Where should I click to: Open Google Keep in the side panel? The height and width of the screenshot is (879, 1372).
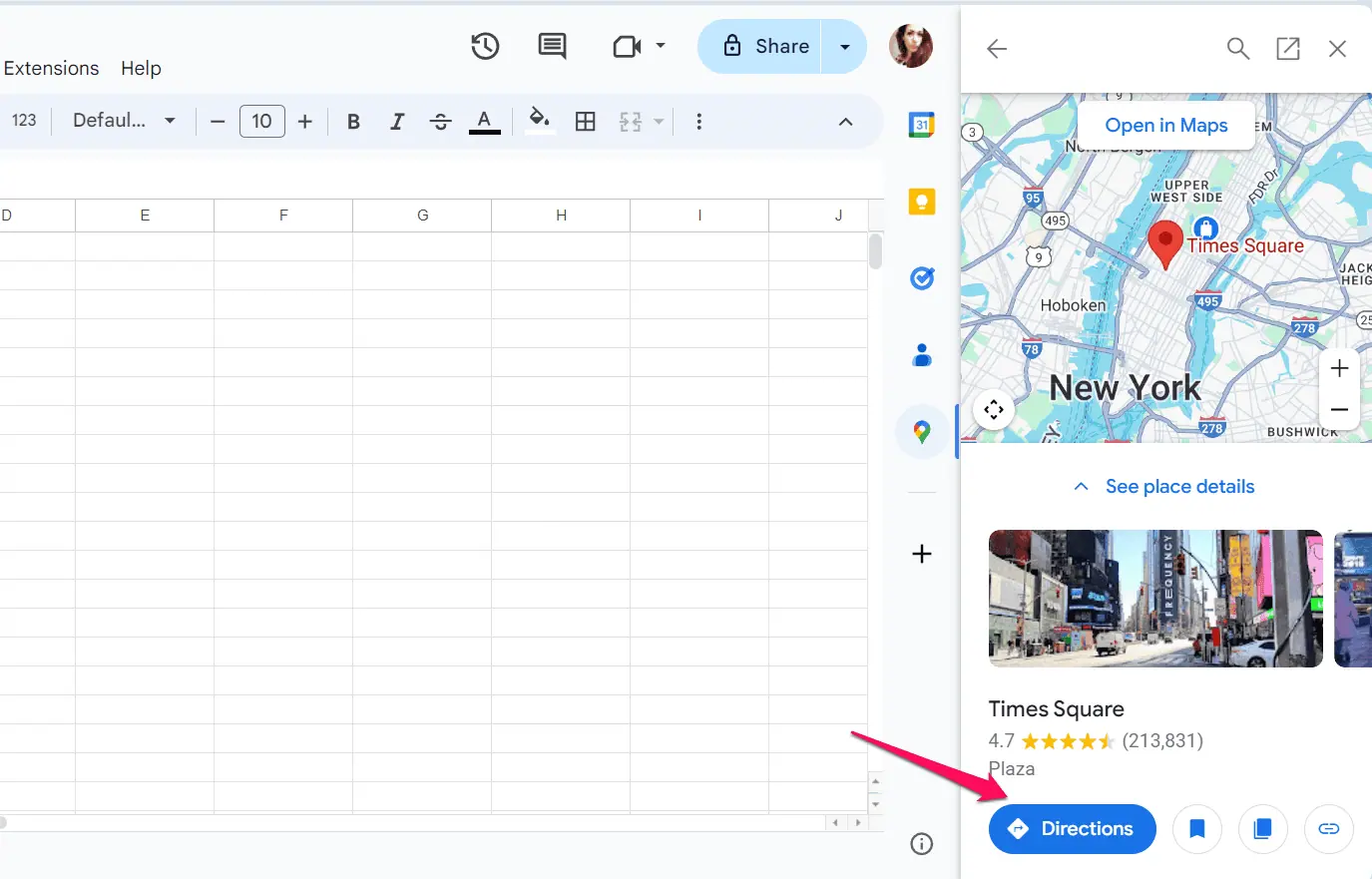click(922, 202)
